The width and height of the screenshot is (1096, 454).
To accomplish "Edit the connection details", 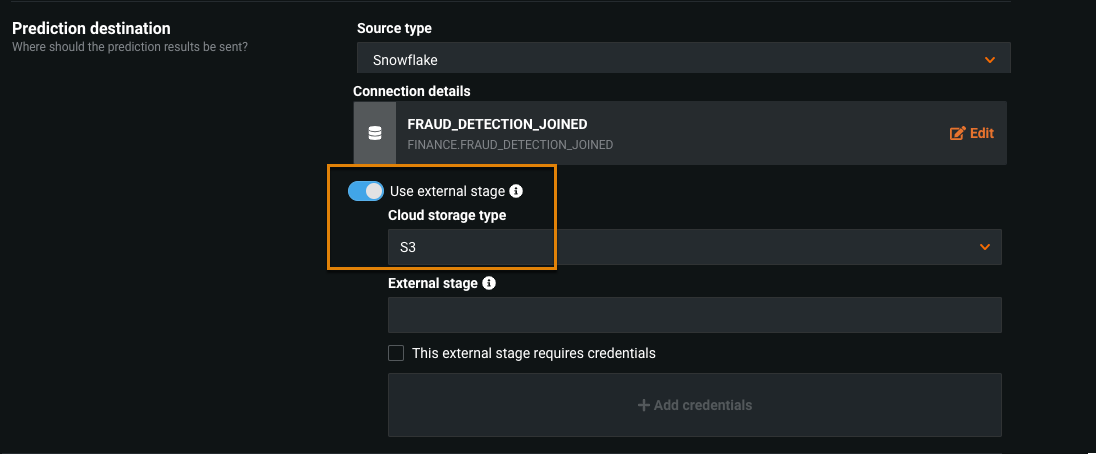I will tap(970, 133).
